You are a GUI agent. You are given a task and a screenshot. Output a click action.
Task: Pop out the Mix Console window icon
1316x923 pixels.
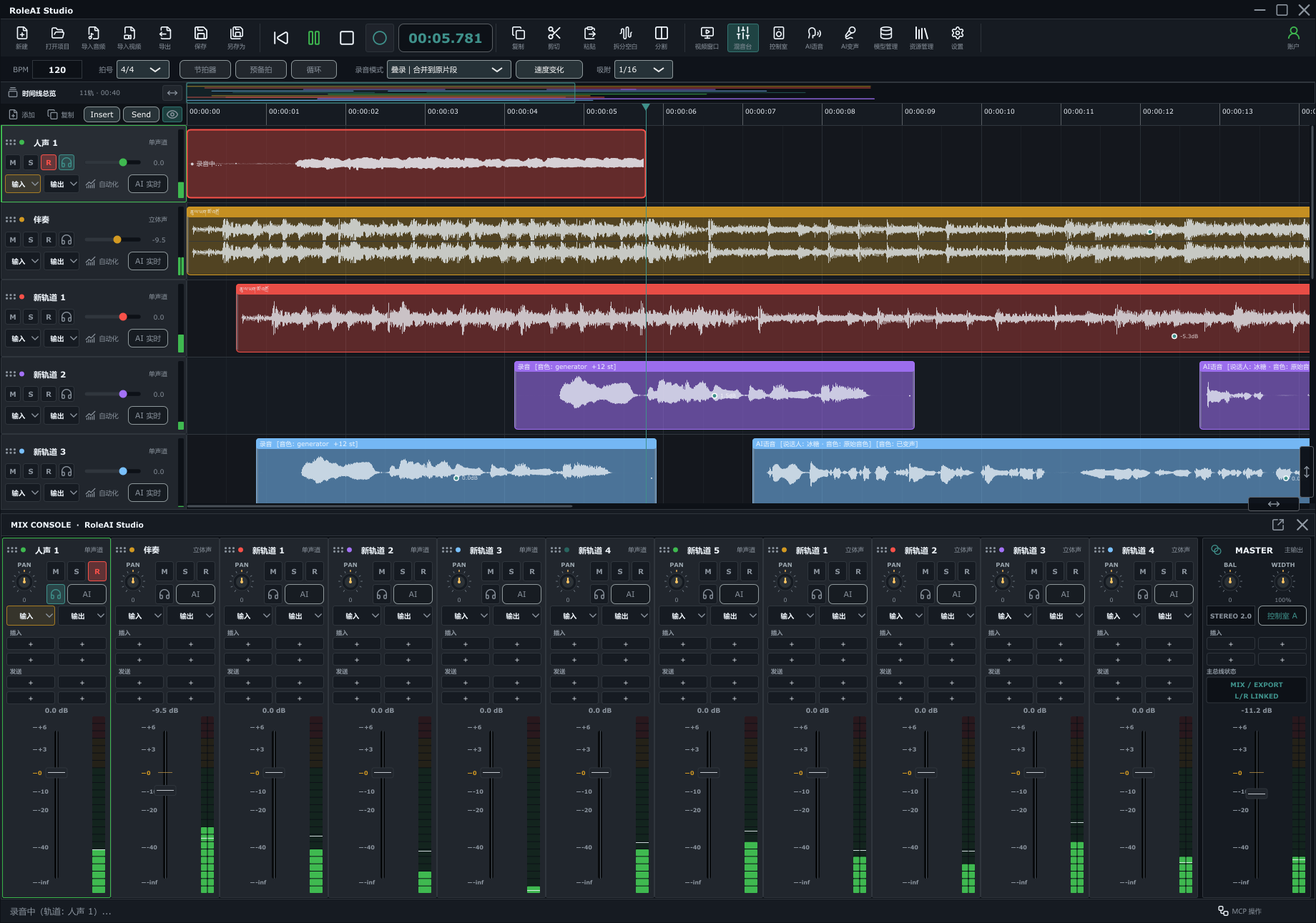pos(1278,525)
